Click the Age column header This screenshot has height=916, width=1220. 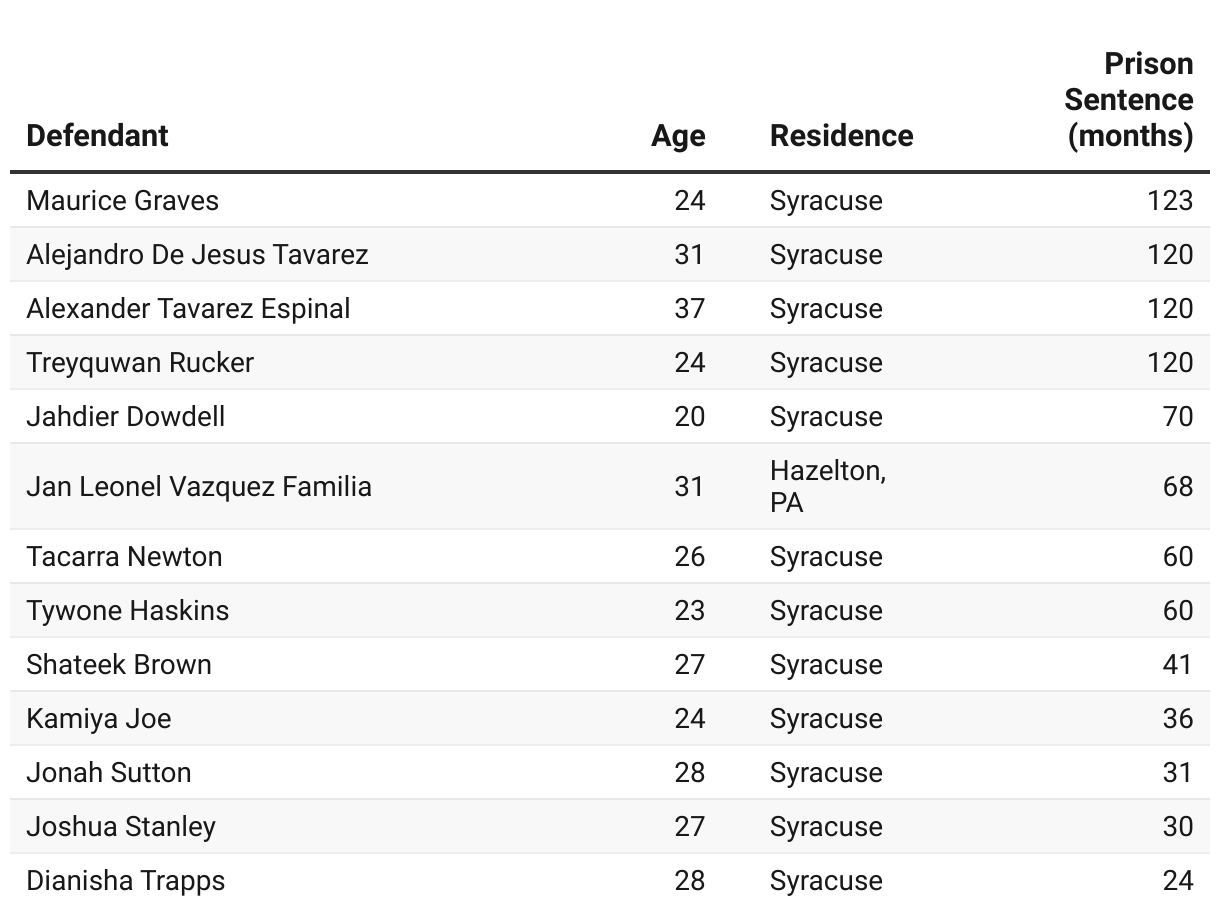(678, 136)
